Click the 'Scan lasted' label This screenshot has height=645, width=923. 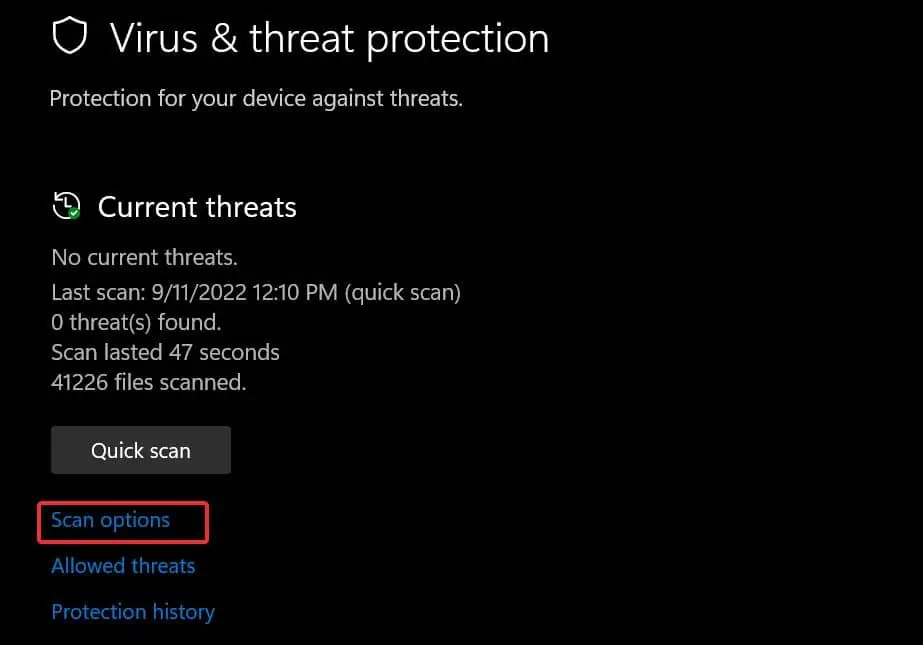point(107,353)
